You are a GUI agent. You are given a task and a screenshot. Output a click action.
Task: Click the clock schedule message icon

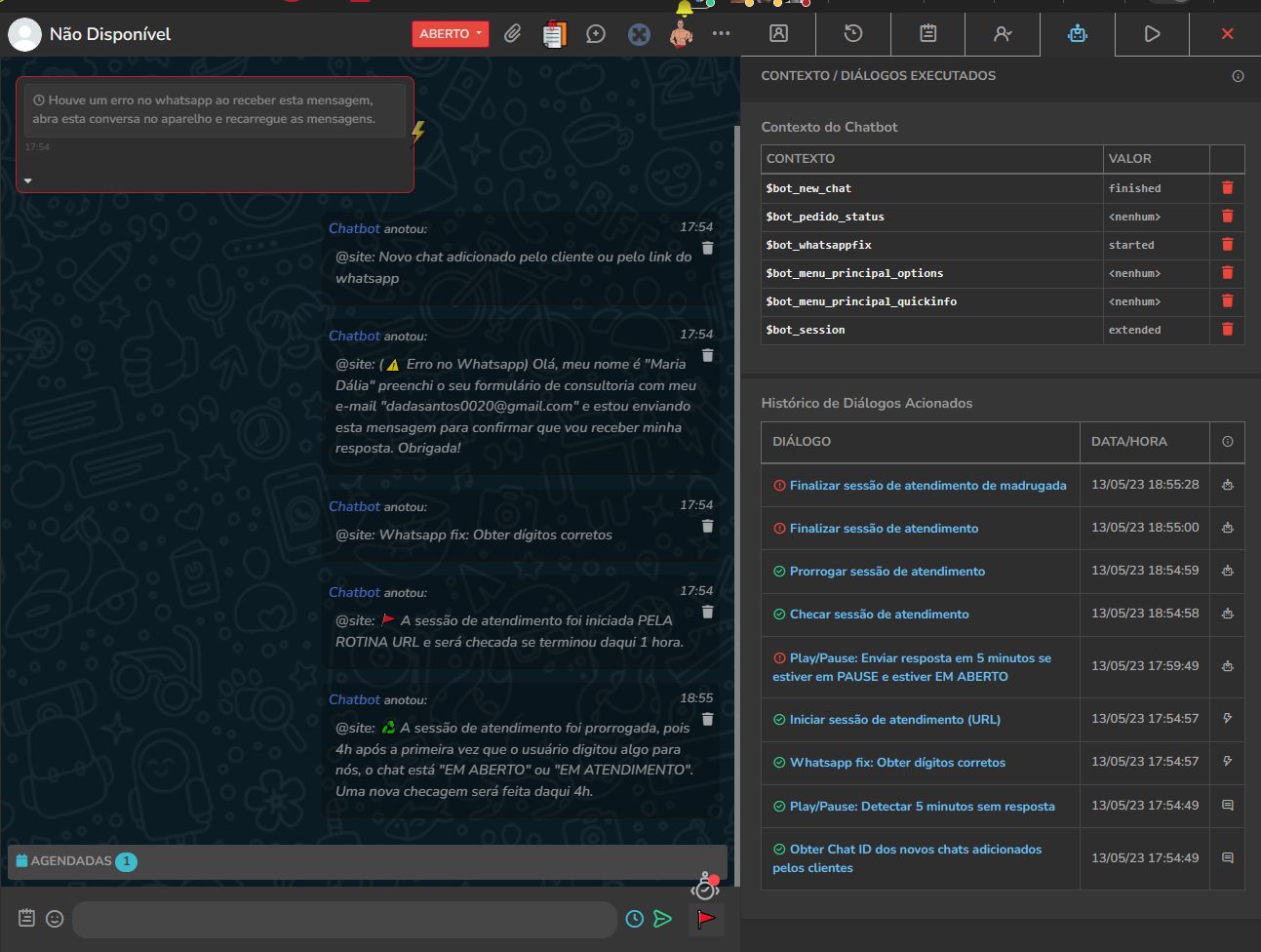(635, 919)
